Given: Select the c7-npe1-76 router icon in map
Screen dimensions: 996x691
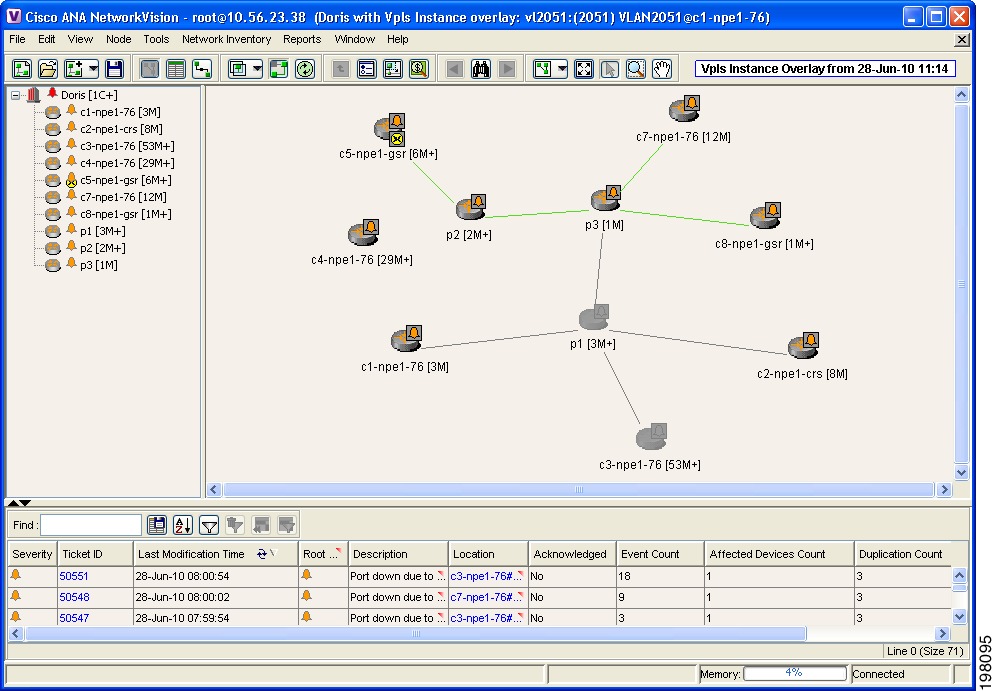Looking at the screenshot, I should 684,109.
